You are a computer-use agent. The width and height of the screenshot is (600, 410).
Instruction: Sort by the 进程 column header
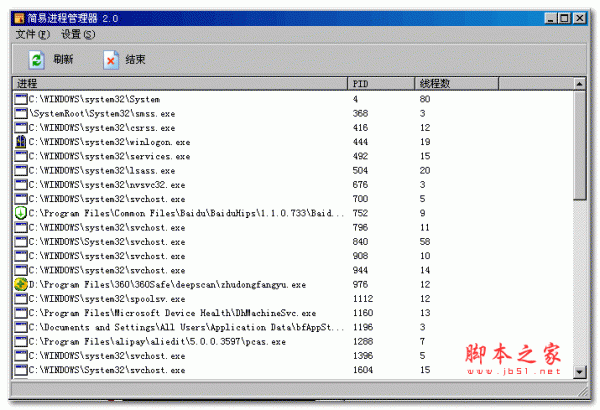click(x=180, y=83)
